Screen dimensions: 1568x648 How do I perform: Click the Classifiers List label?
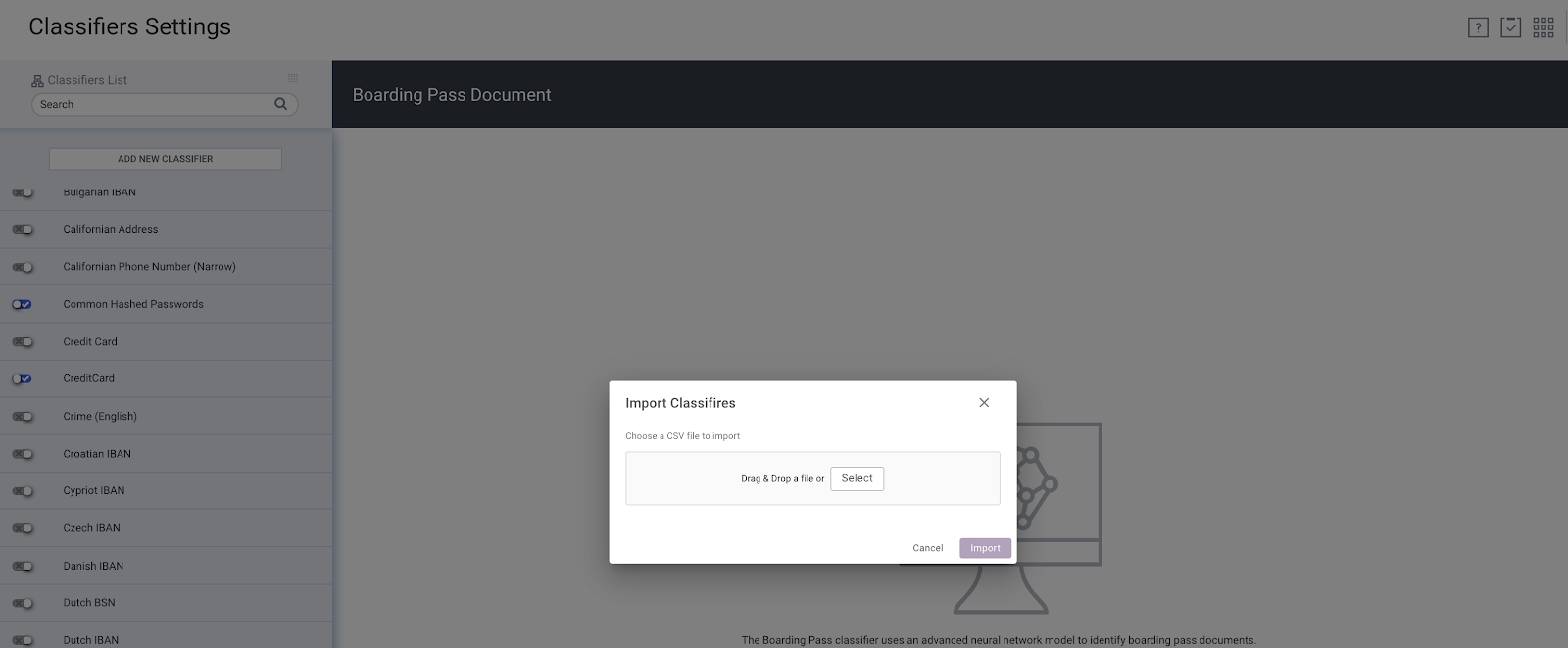(x=87, y=80)
